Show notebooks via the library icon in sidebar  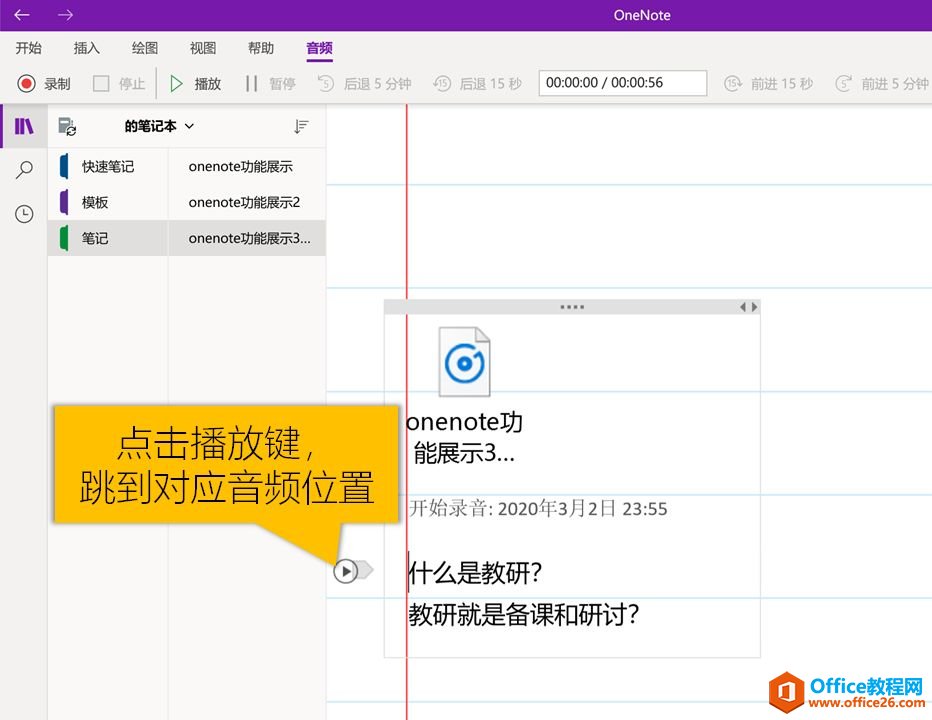coord(22,125)
